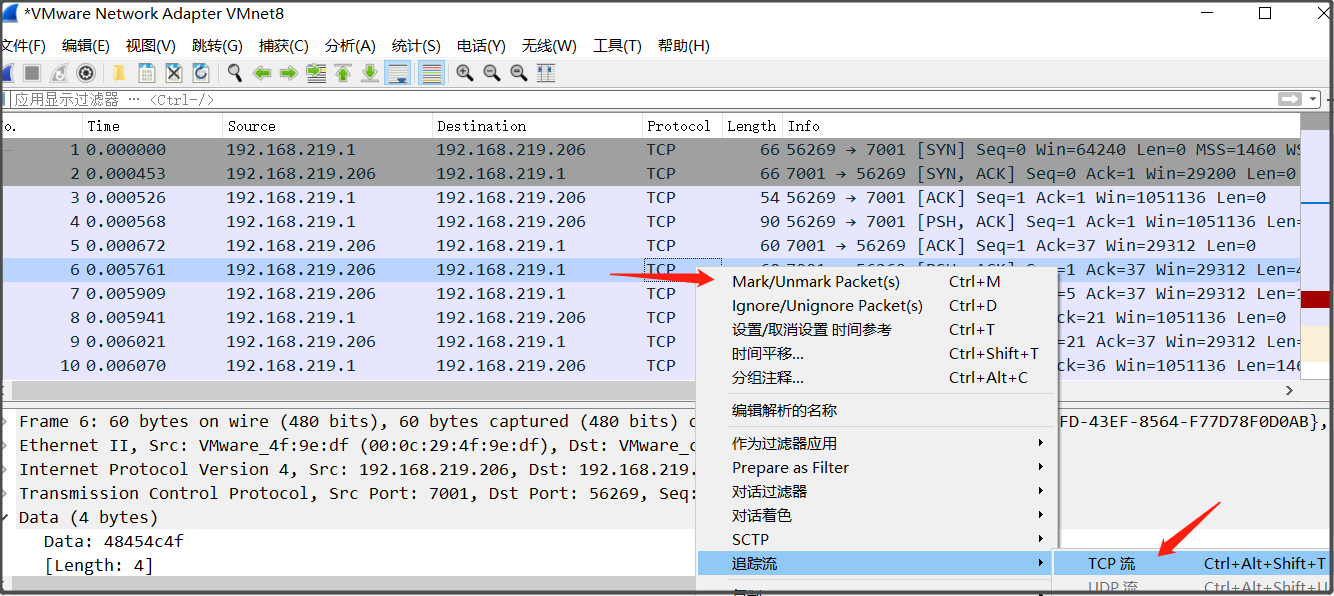Open the 视图(V) menu
The height and width of the screenshot is (596, 1334).
tap(151, 46)
